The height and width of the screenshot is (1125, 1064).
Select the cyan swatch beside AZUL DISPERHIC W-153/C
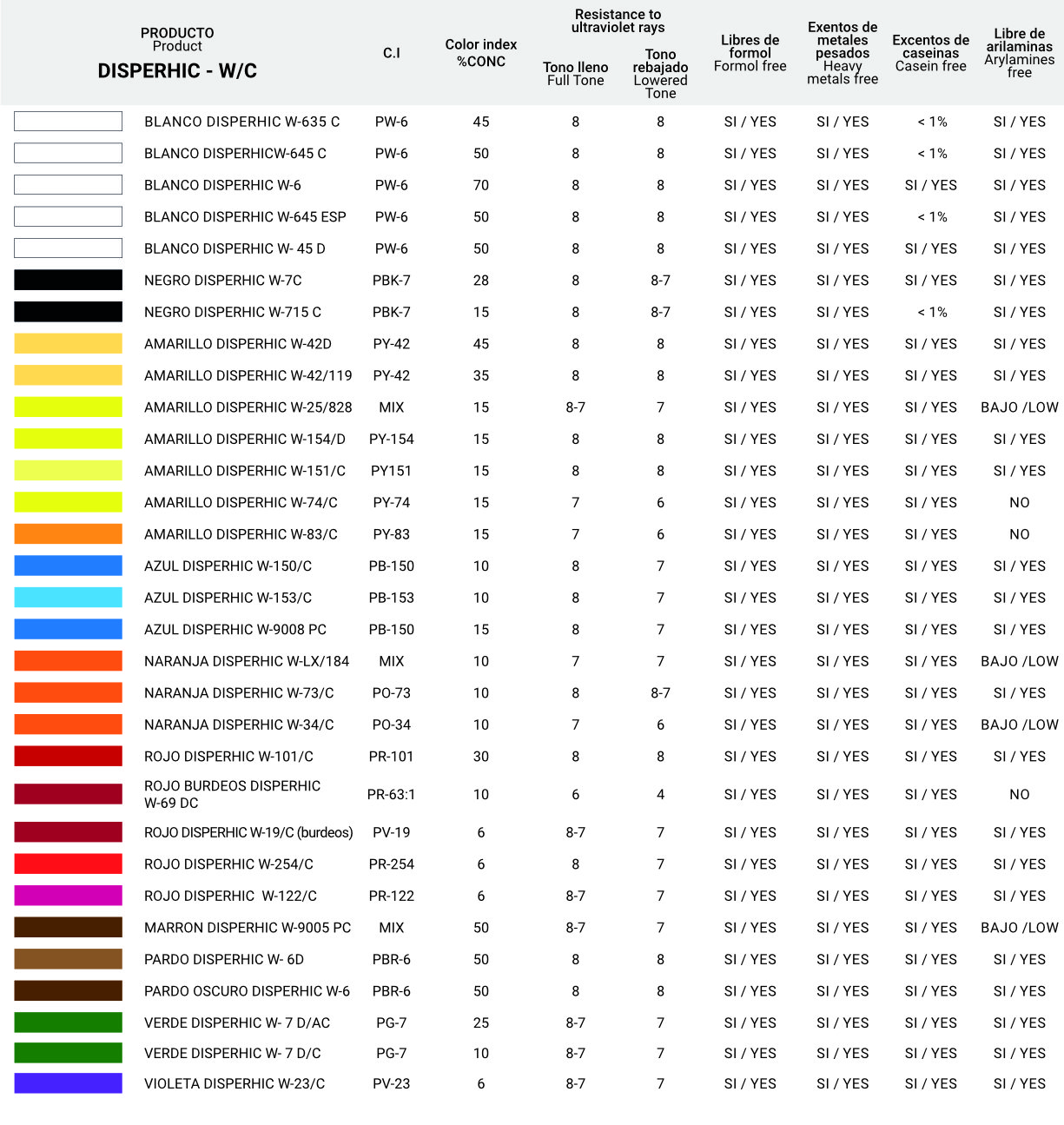coord(68,598)
